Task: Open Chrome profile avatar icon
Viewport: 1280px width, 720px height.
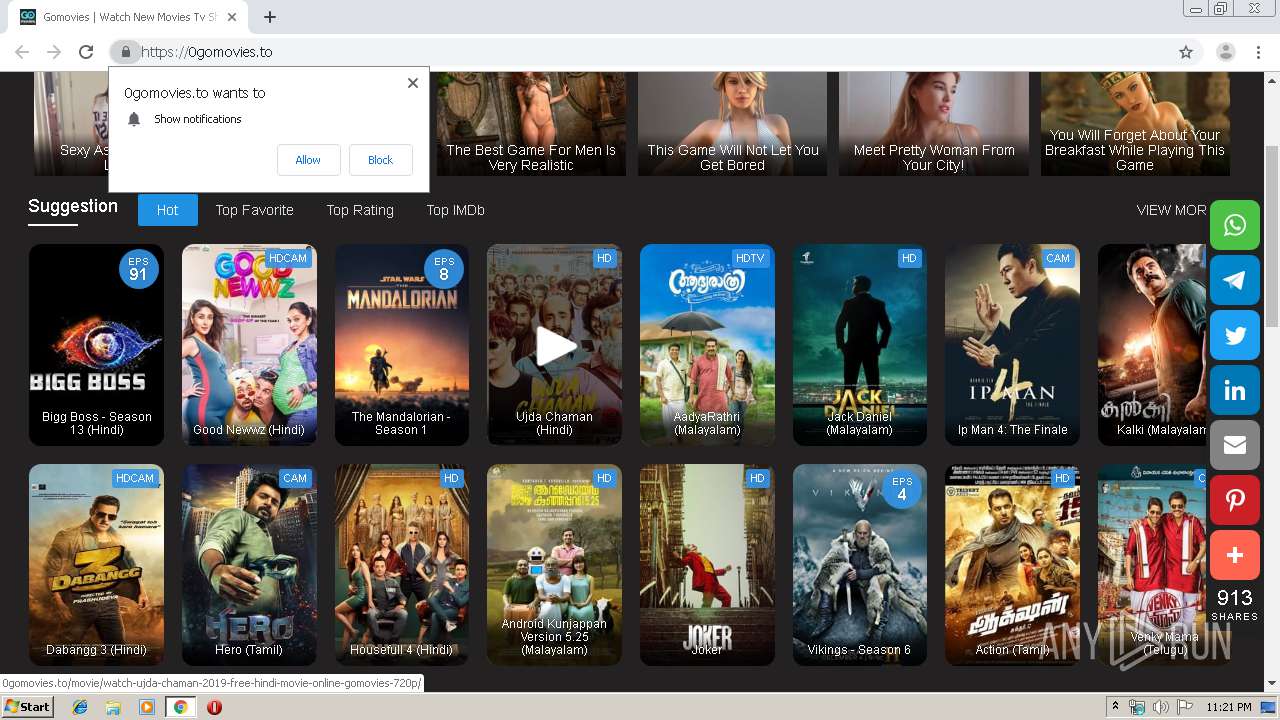Action: 1226,52
